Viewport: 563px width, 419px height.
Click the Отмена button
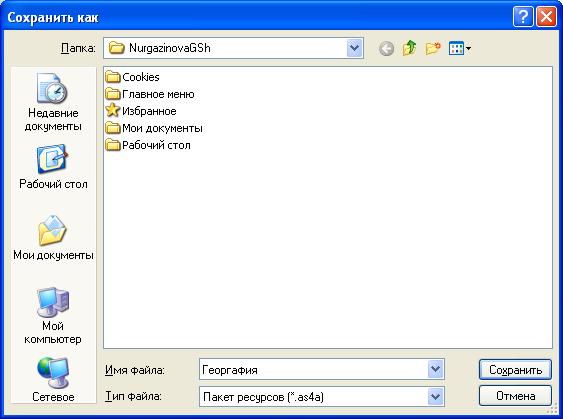pyautogui.click(x=515, y=396)
